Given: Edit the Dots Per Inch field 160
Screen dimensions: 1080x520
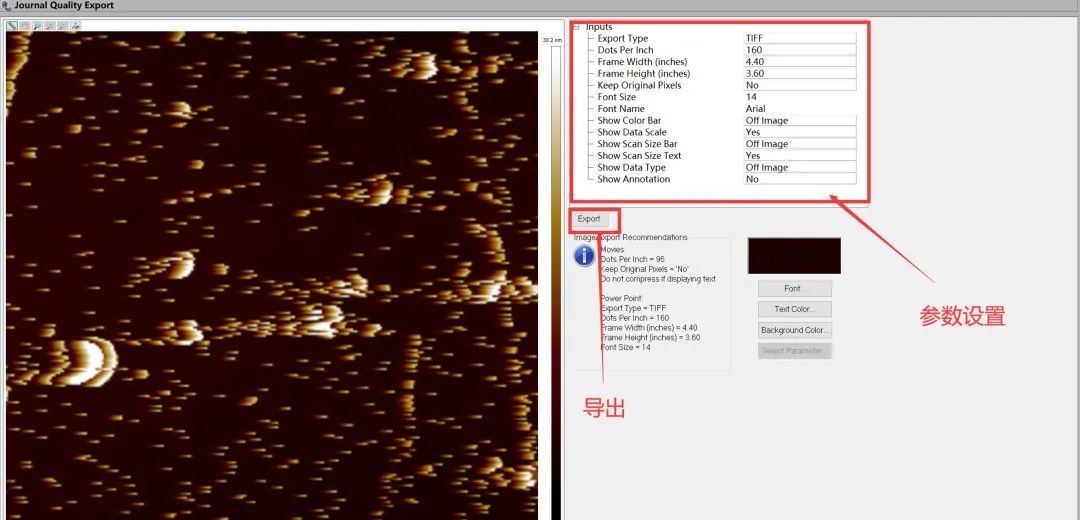Looking at the screenshot, I should pyautogui.click(x=800, y=50).
